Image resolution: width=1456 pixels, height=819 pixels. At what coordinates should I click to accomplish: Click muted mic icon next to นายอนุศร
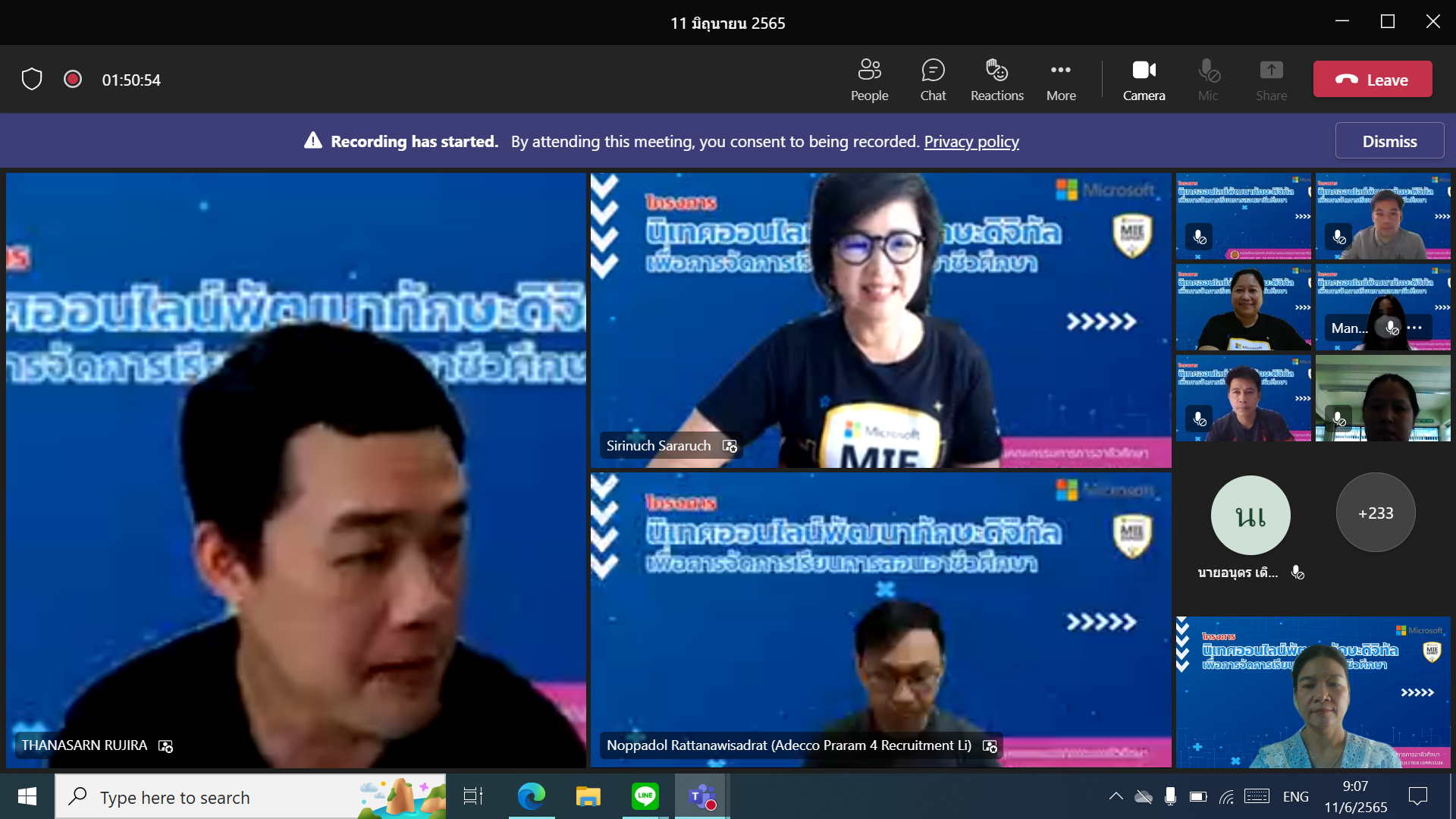click(1298, 573)
